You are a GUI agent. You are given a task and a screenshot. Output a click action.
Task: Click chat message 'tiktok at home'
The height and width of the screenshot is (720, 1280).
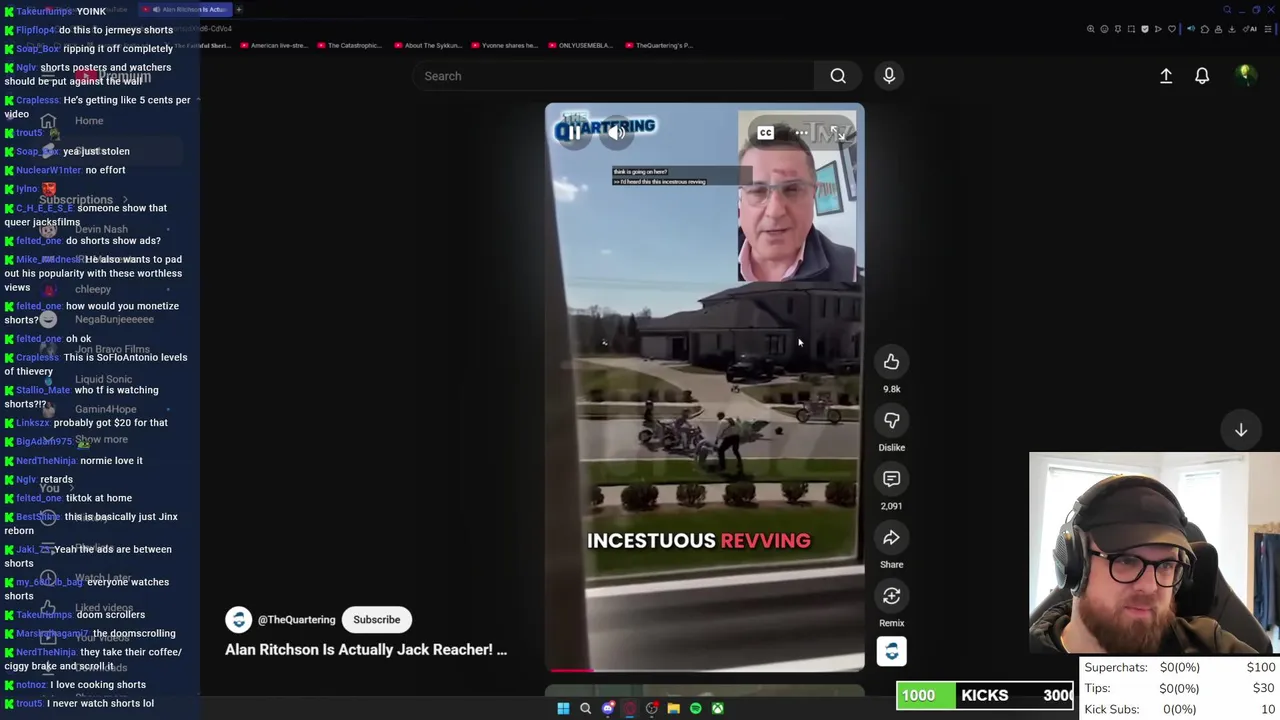coord(98,498)
